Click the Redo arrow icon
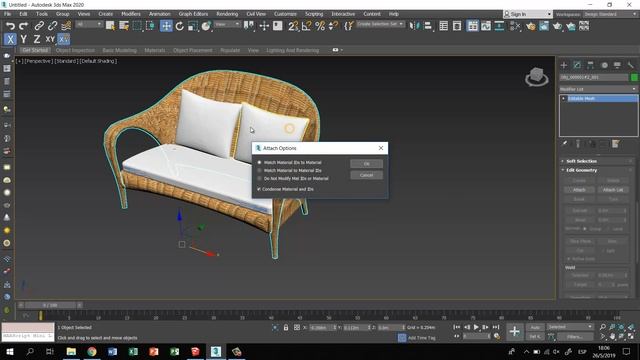The width and height of the screenshot is (640, 360). (23, 26)
